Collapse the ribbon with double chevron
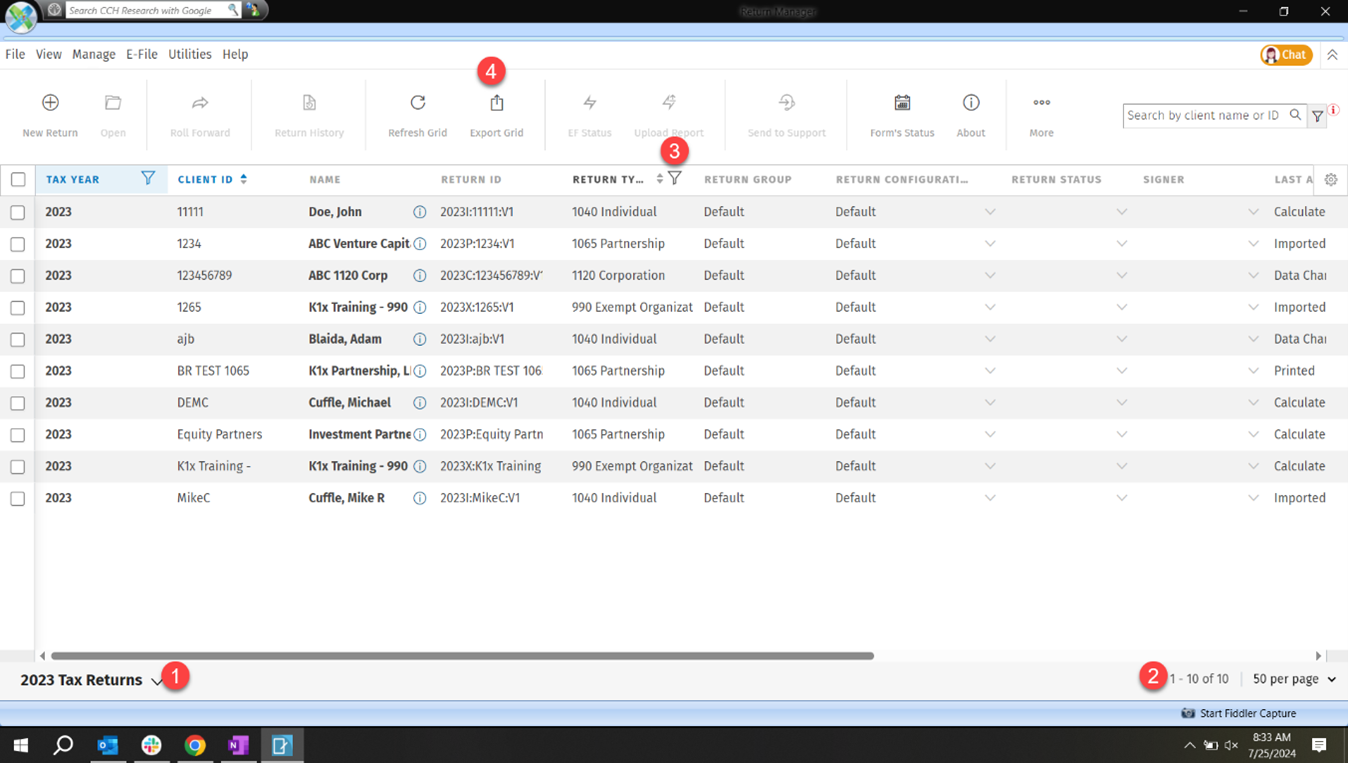 pyautogui.click(x=1332, y=55)
